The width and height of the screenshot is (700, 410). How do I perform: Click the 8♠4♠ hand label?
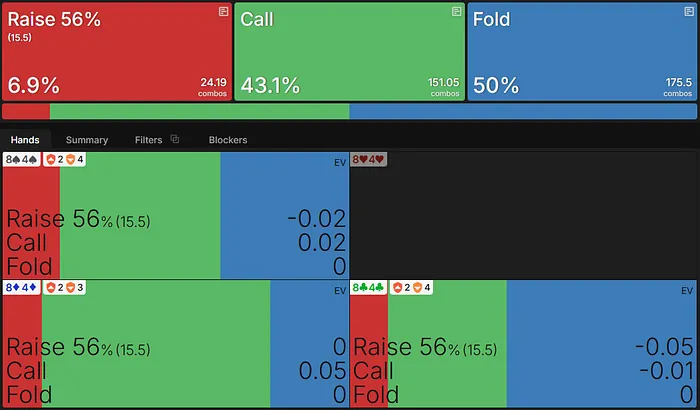(22, 160)
